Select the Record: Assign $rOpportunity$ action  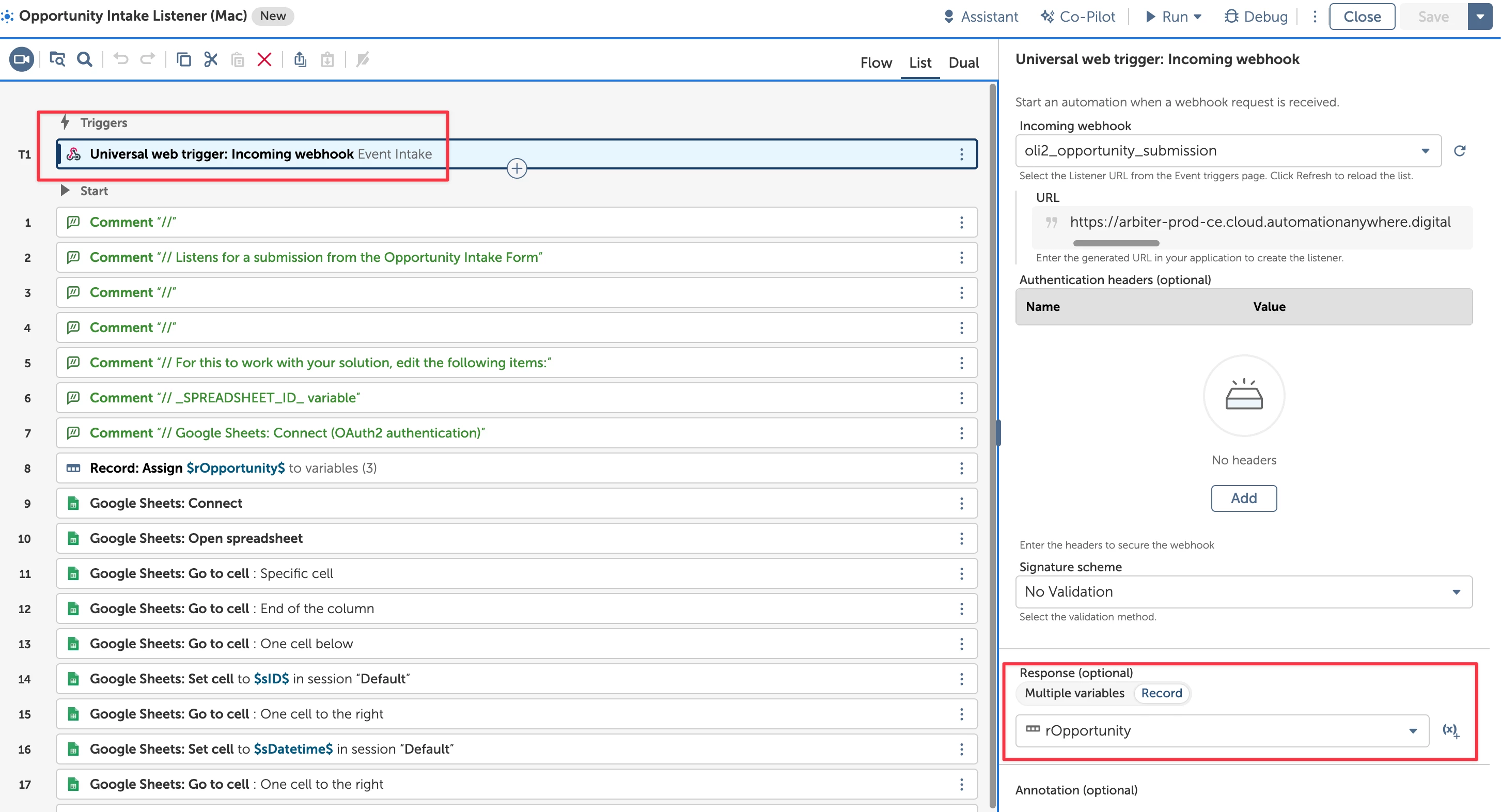pos(517,468)
